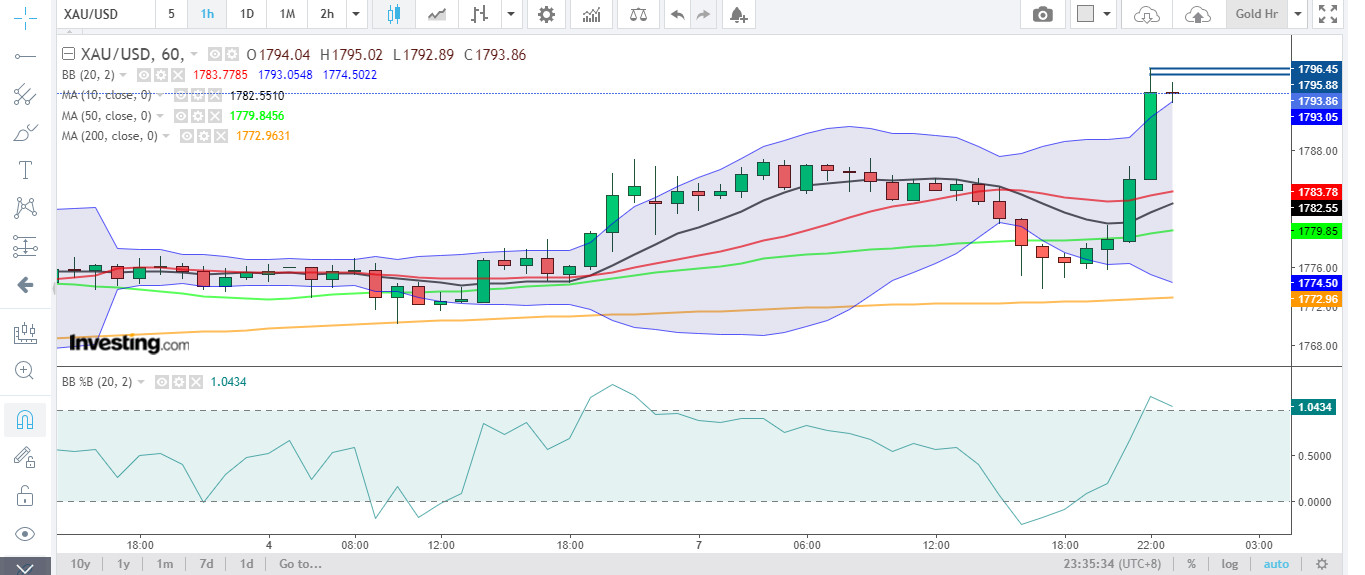Image resolution: width=1365 pixels, height=575 pixels.
Task: Save chart layout with cloud upload icon
Action: [1197, 14]
